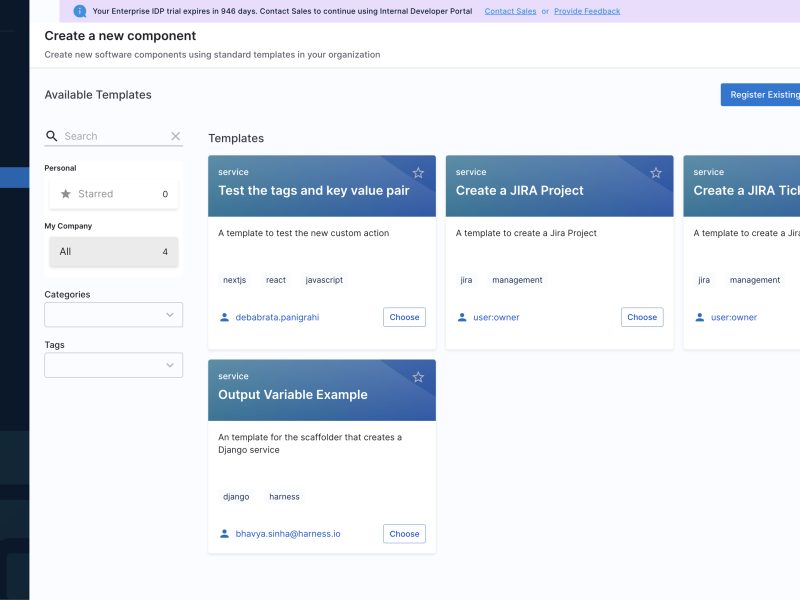Select the All filter under My Company
Viewport: 800px width, 600px height.
114,252
